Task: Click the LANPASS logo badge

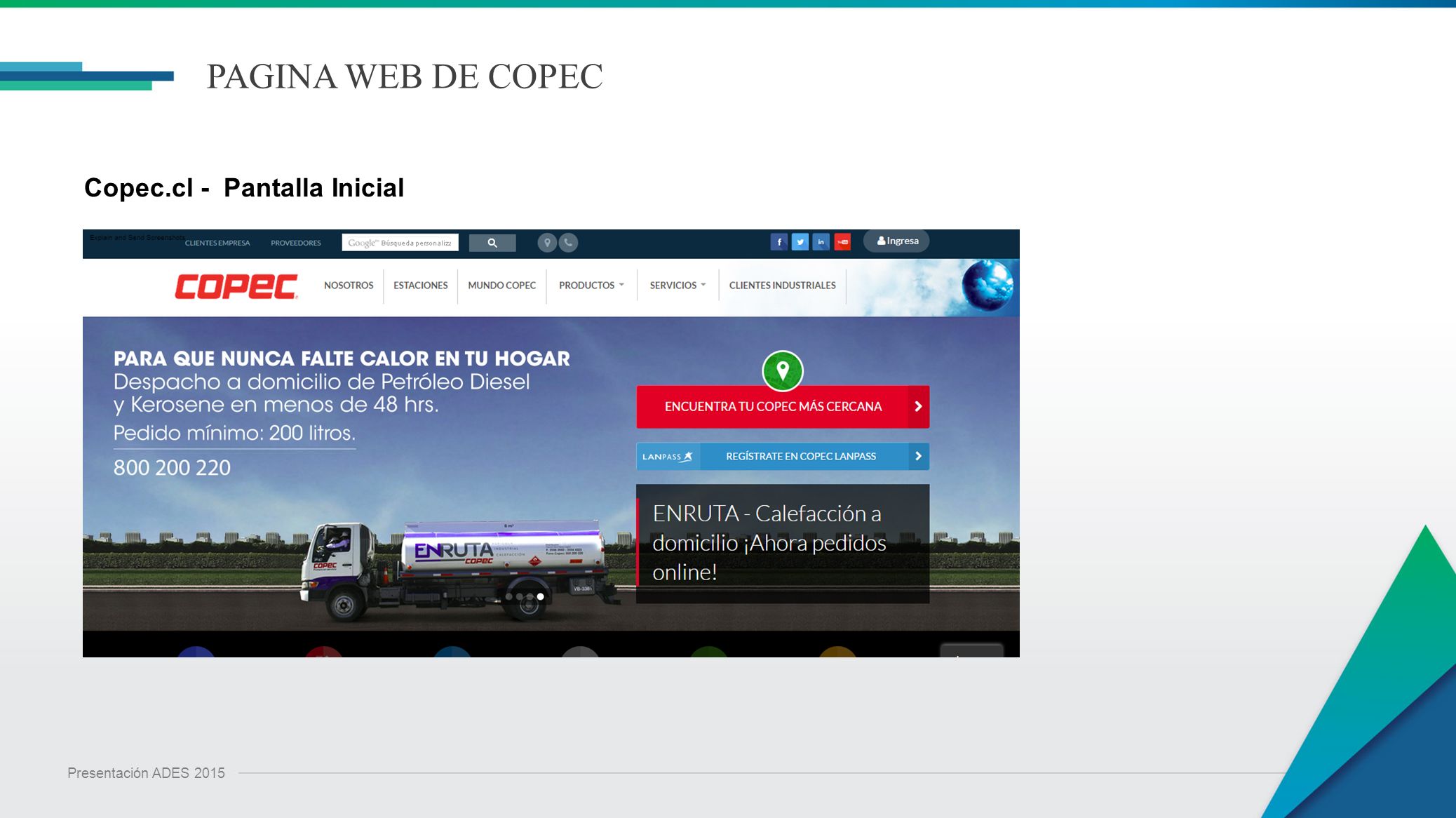Action: [668, 457]
